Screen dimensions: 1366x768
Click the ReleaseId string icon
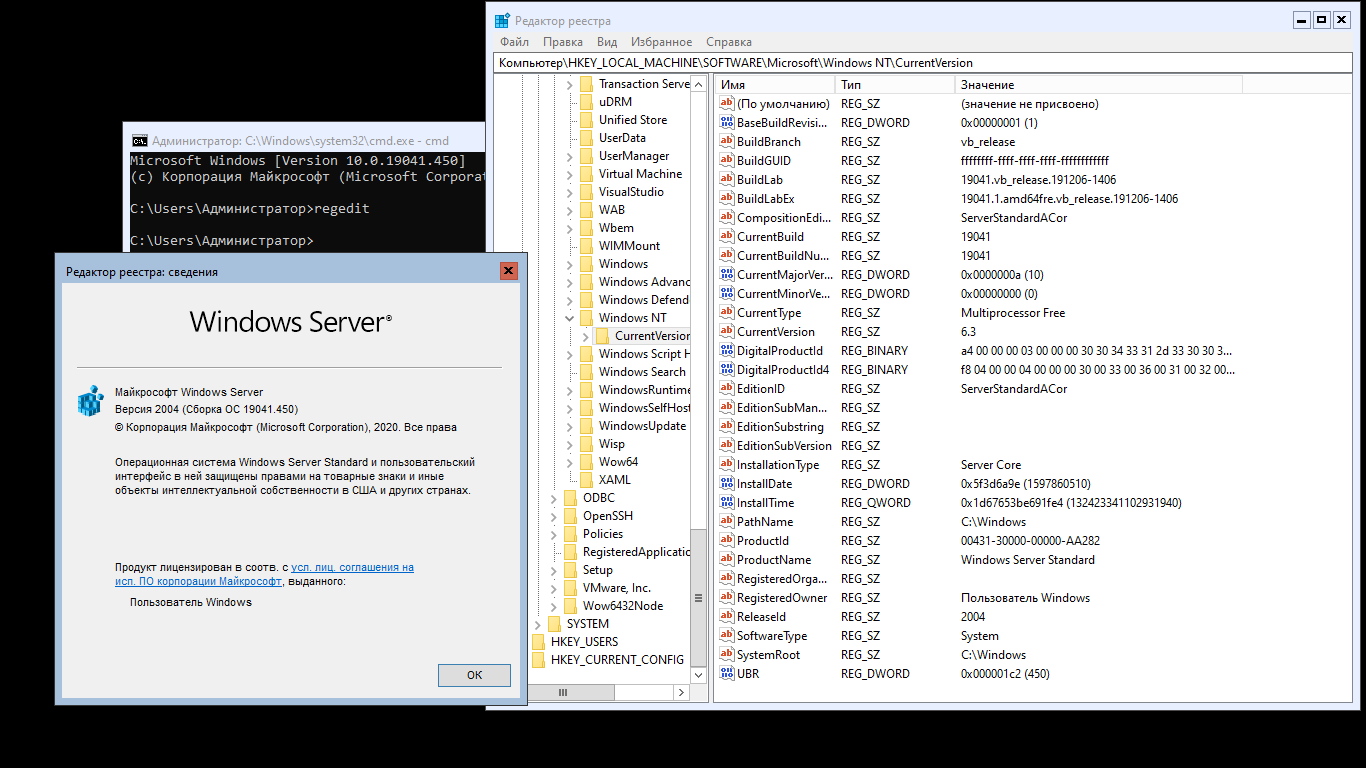point(727,617)
